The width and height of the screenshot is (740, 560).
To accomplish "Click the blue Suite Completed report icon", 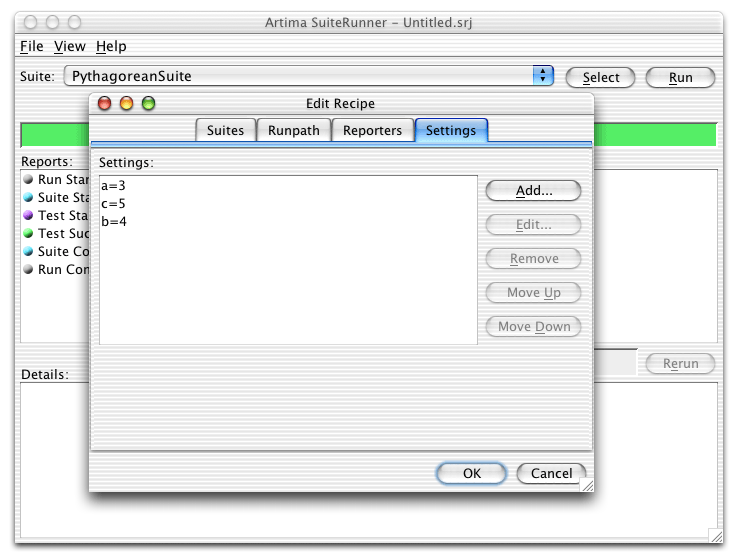I will tap(28, 251).
